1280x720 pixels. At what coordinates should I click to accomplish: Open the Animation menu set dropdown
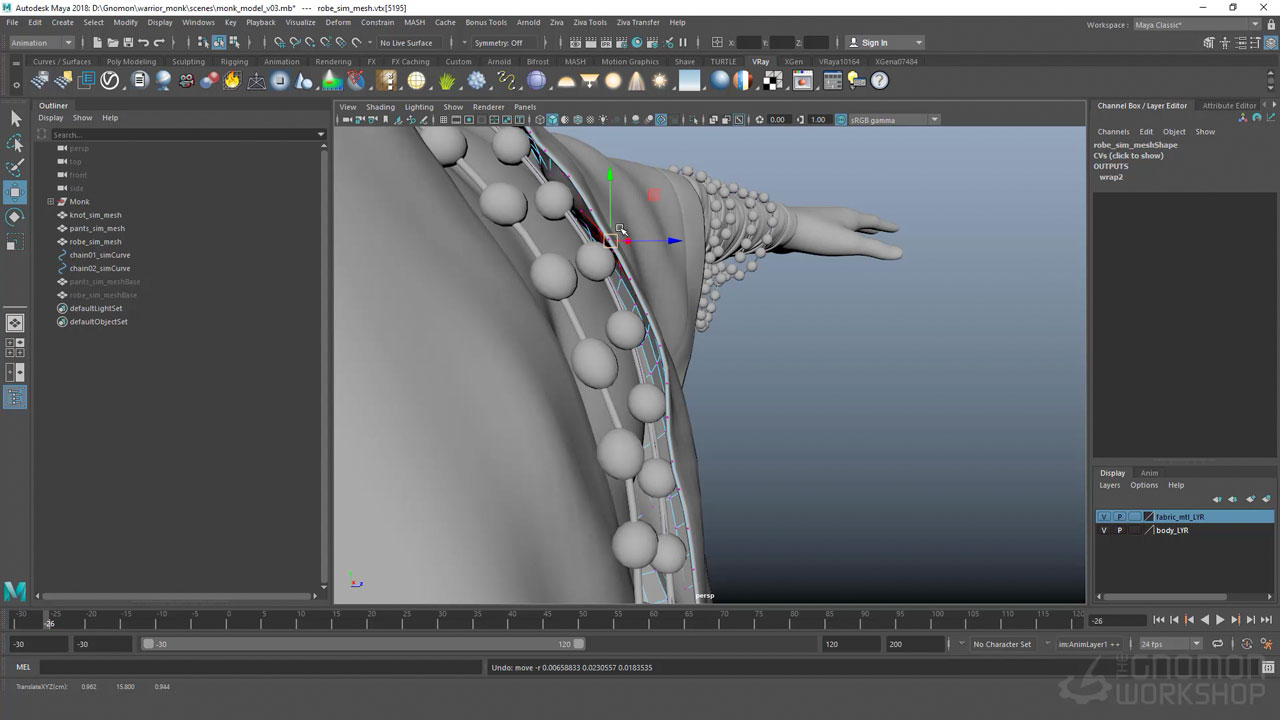coord(41,43)
